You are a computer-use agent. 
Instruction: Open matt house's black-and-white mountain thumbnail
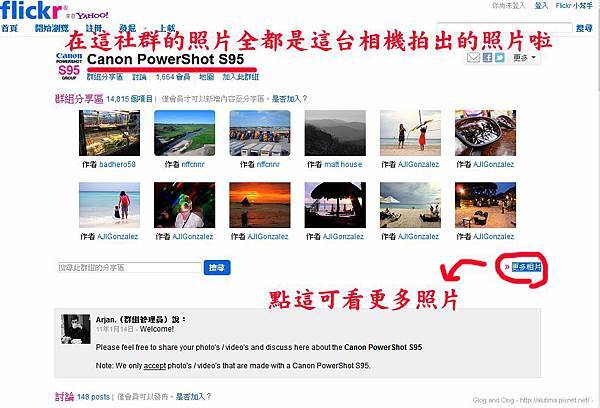[335, 133]
